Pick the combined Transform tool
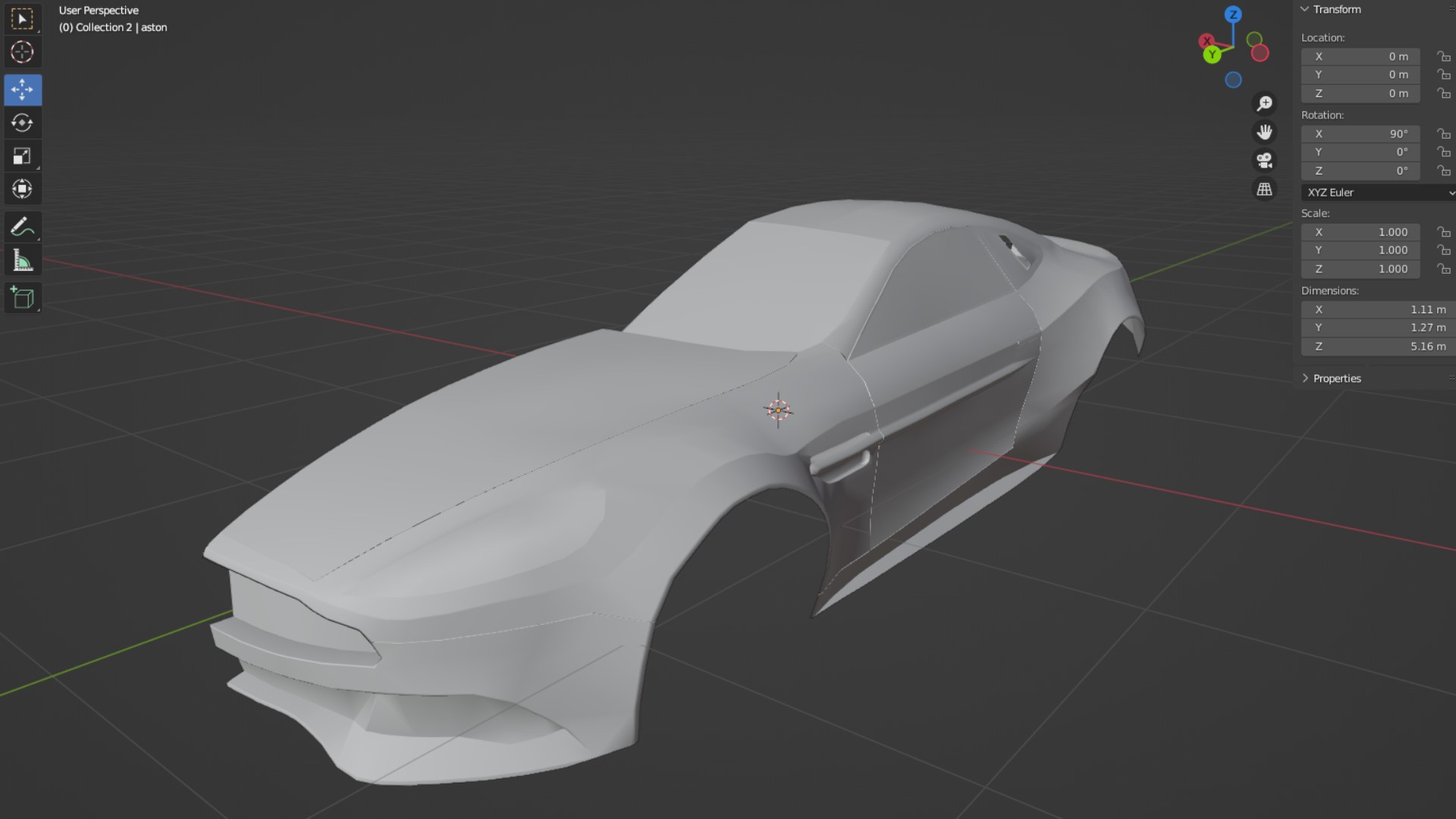The image size is (1456, 819). click(x=22, y=189)
